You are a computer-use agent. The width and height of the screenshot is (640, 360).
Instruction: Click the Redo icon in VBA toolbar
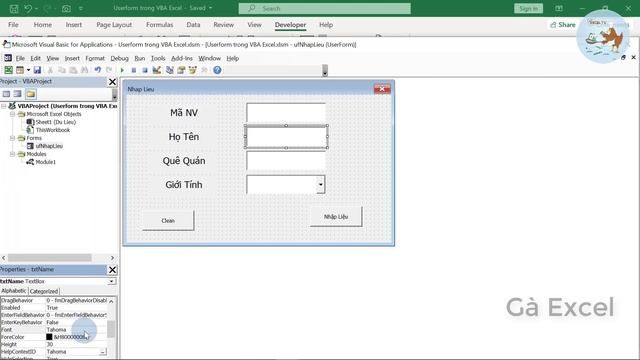[x=109, y=70]
